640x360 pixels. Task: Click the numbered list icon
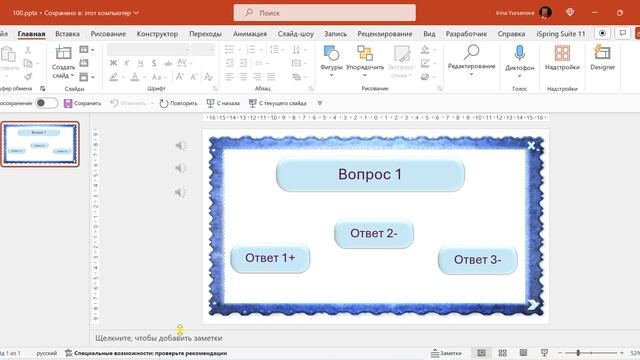pyautogui.click(x=251, y=50)
